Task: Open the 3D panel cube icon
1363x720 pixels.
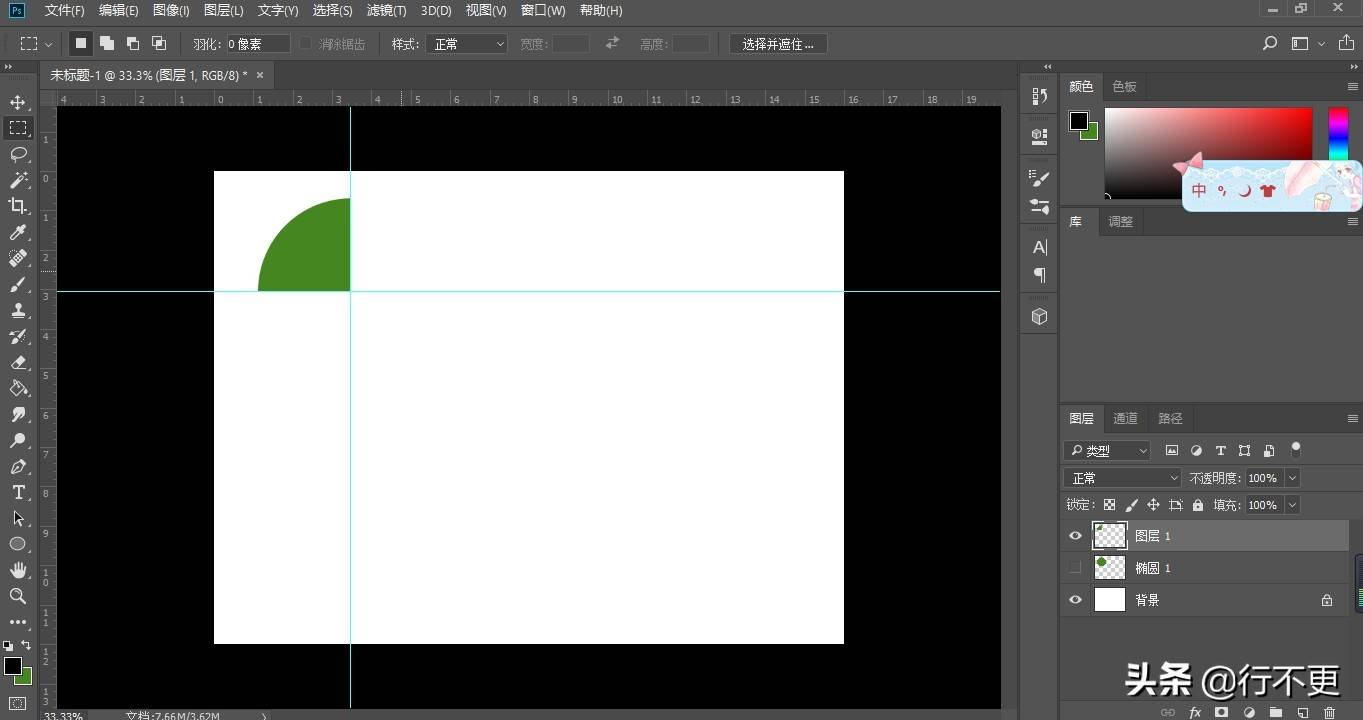Action: click(1040, 317)
